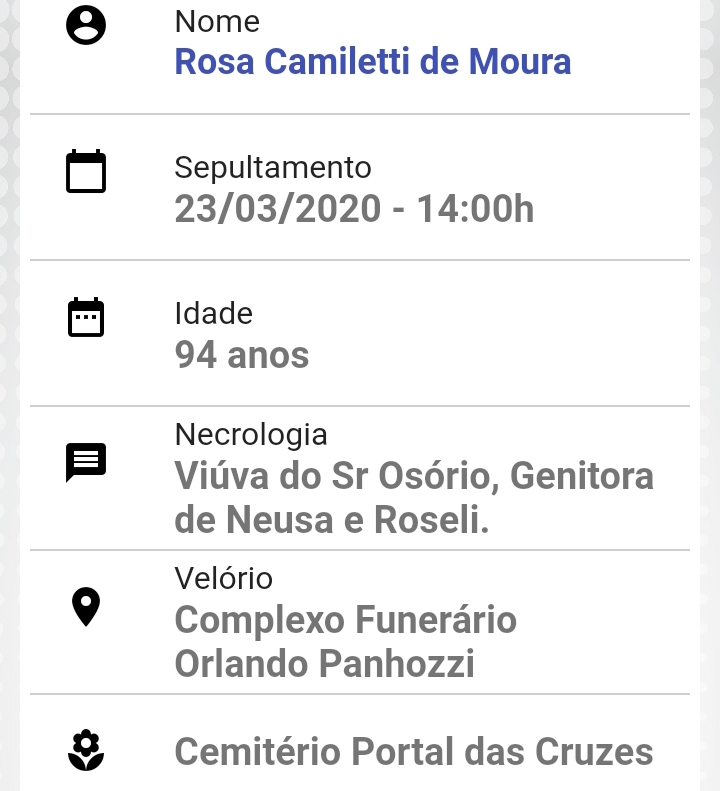Click the de Neusa e Roseli line
Image resolution: width=720 pixels, height=791 pixels.
tap(332, 520)
